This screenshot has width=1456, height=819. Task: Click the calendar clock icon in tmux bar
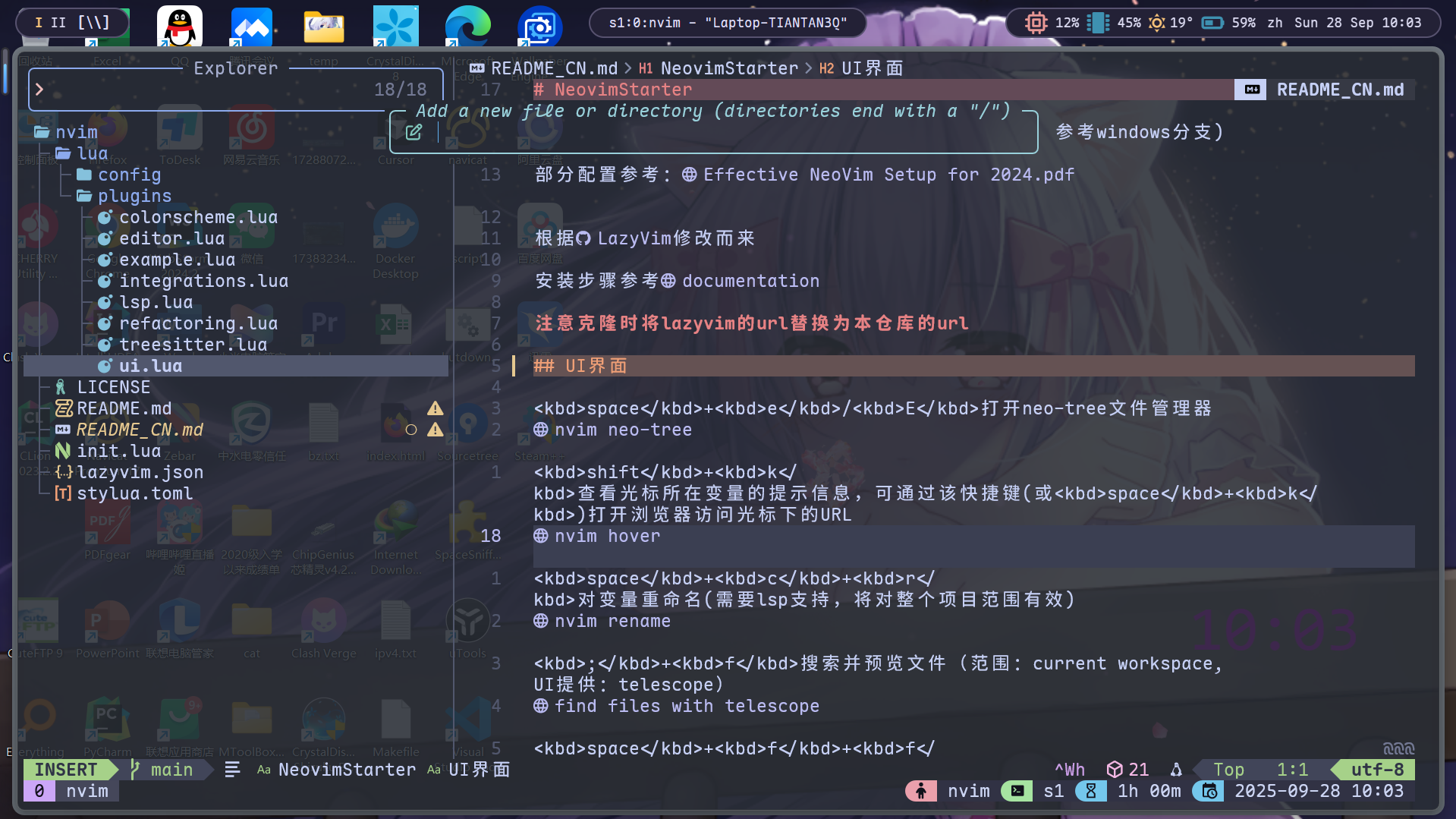1209,791
